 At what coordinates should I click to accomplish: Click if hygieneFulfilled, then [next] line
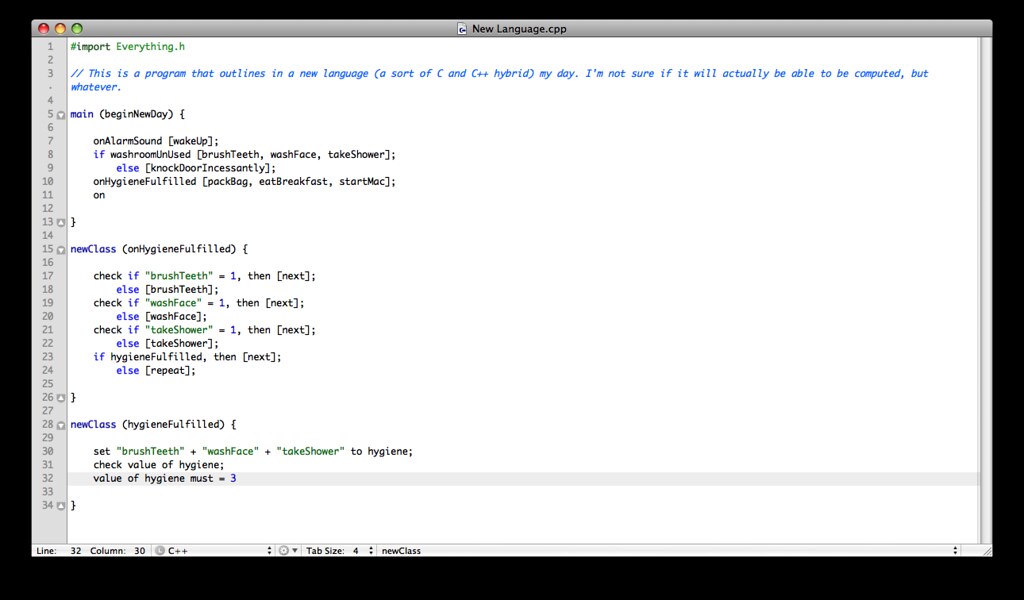[x=187, y=357]
